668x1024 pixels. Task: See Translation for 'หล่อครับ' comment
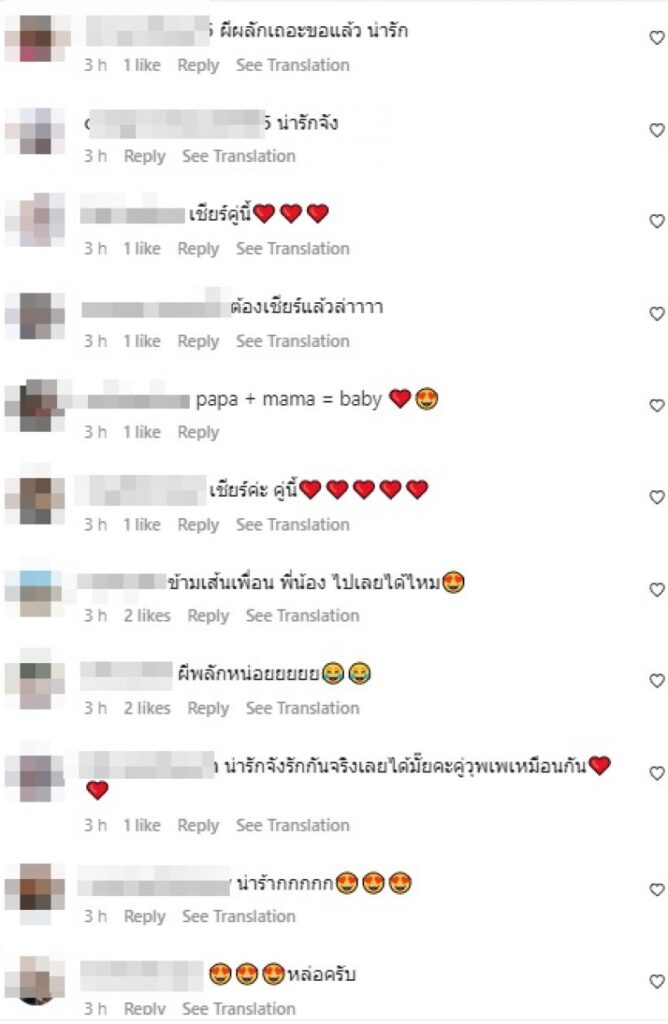(x=238, y=1008)
